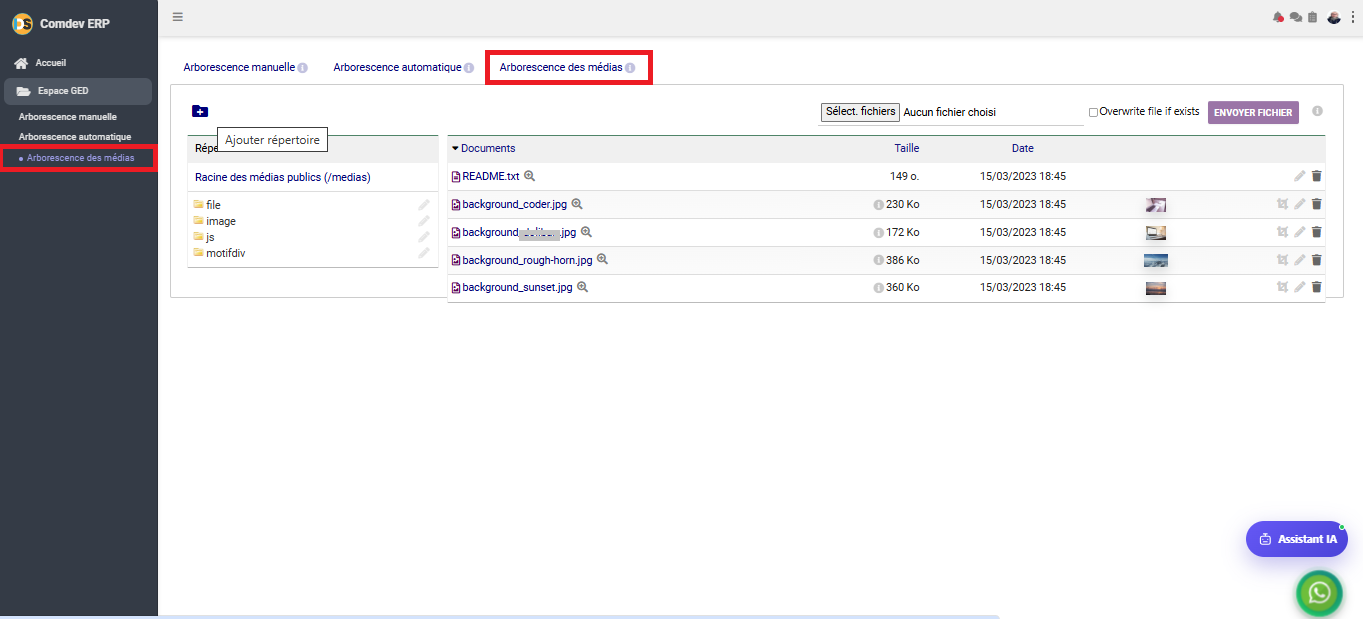Expand the Espace GED sidebar menu

[78, 91]
